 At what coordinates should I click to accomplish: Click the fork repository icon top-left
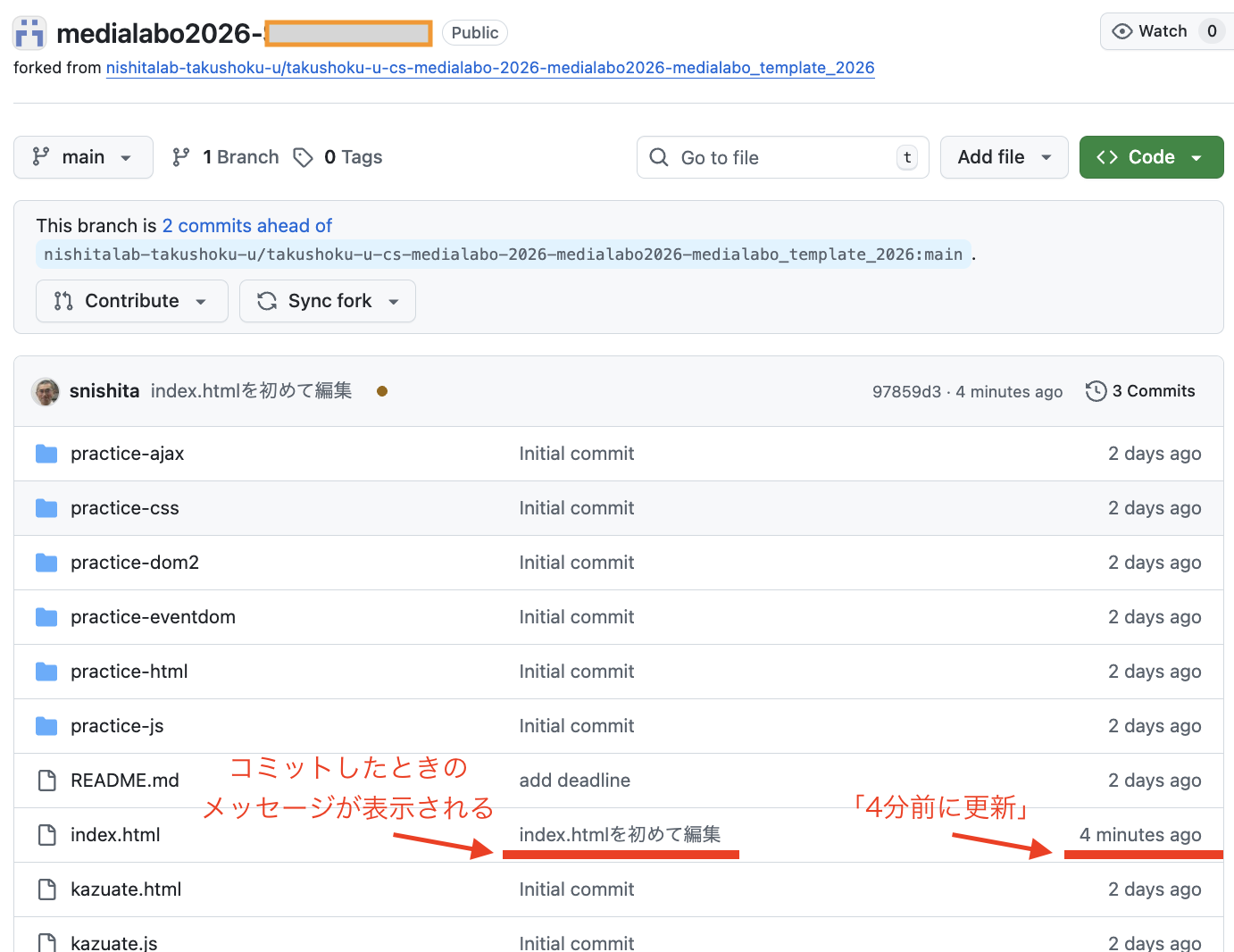(28, 31)
